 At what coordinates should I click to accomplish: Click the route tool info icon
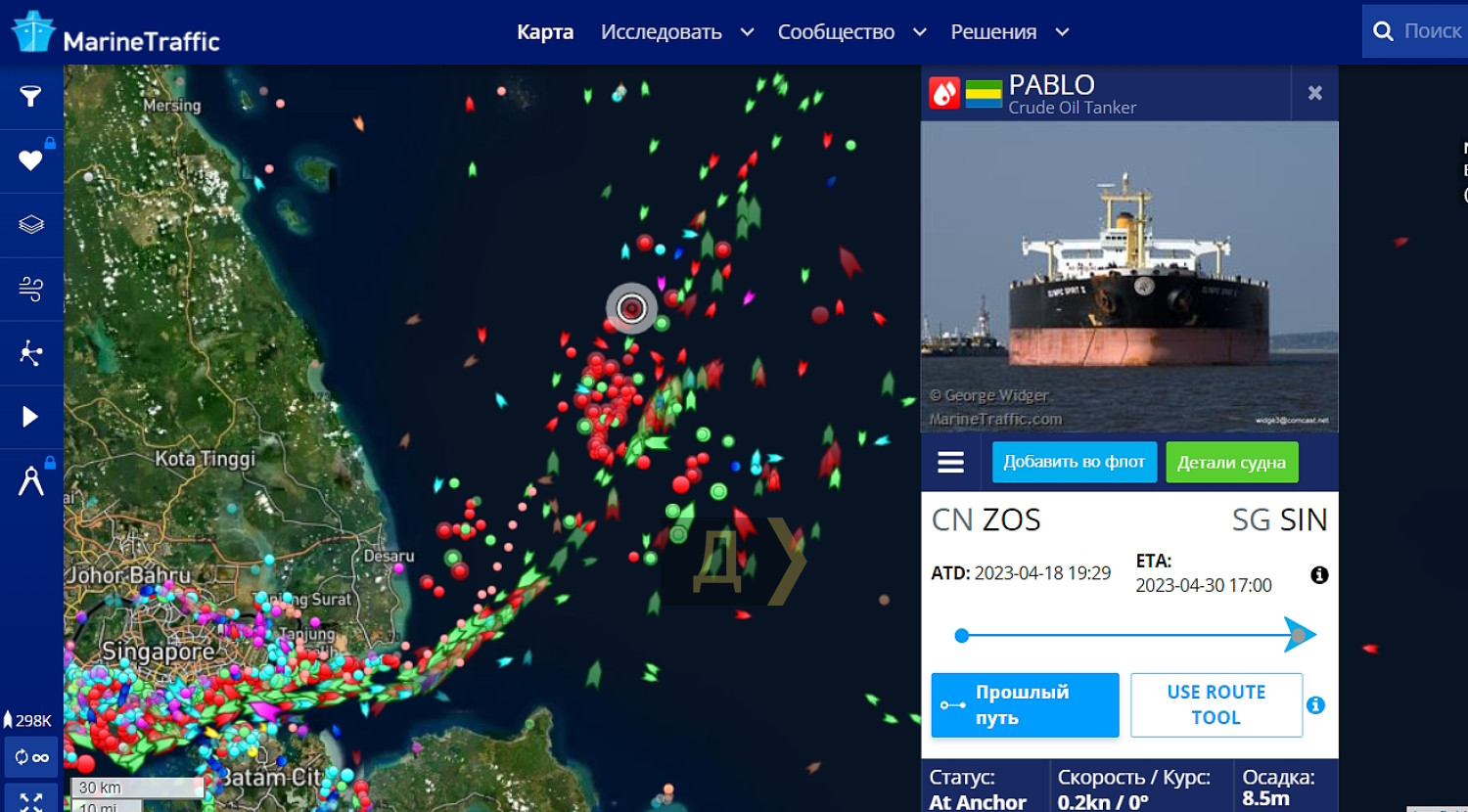[x=1315, y=705]
